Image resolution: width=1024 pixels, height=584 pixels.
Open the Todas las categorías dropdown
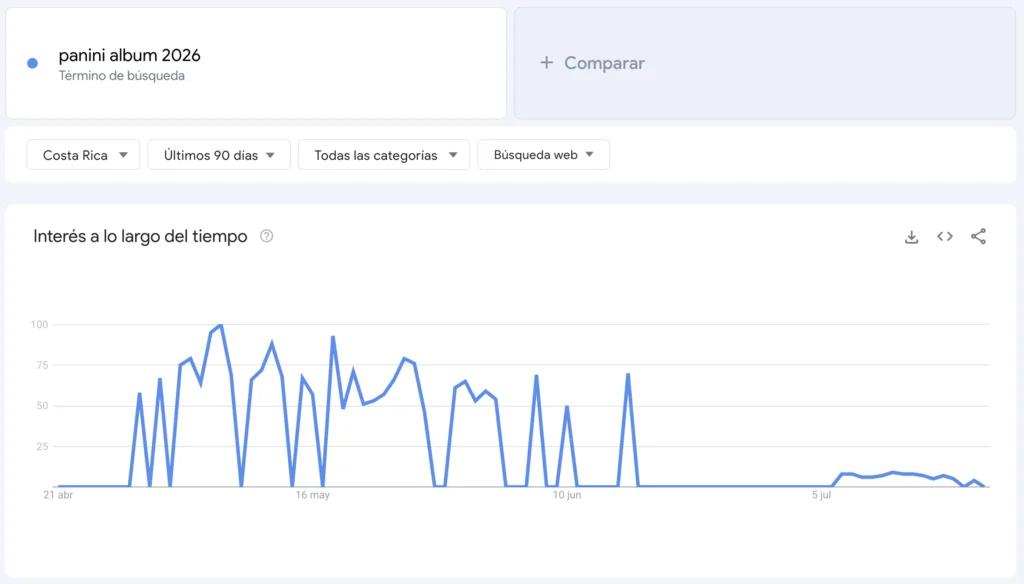[x=384, y=155]
